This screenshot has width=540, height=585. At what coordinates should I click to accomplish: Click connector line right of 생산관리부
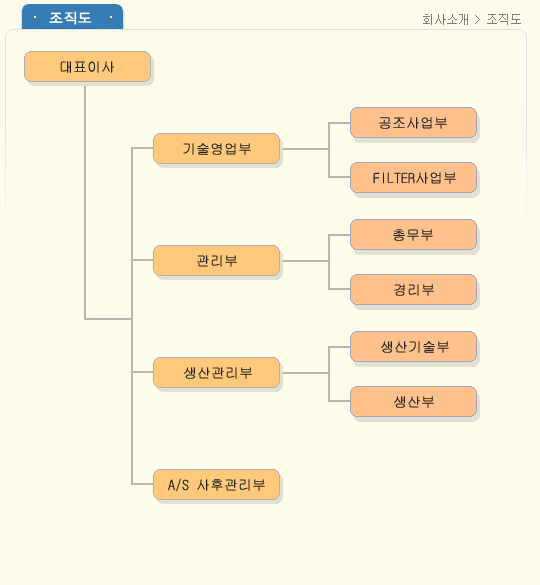pyautogui.click(x=306, y=373)
